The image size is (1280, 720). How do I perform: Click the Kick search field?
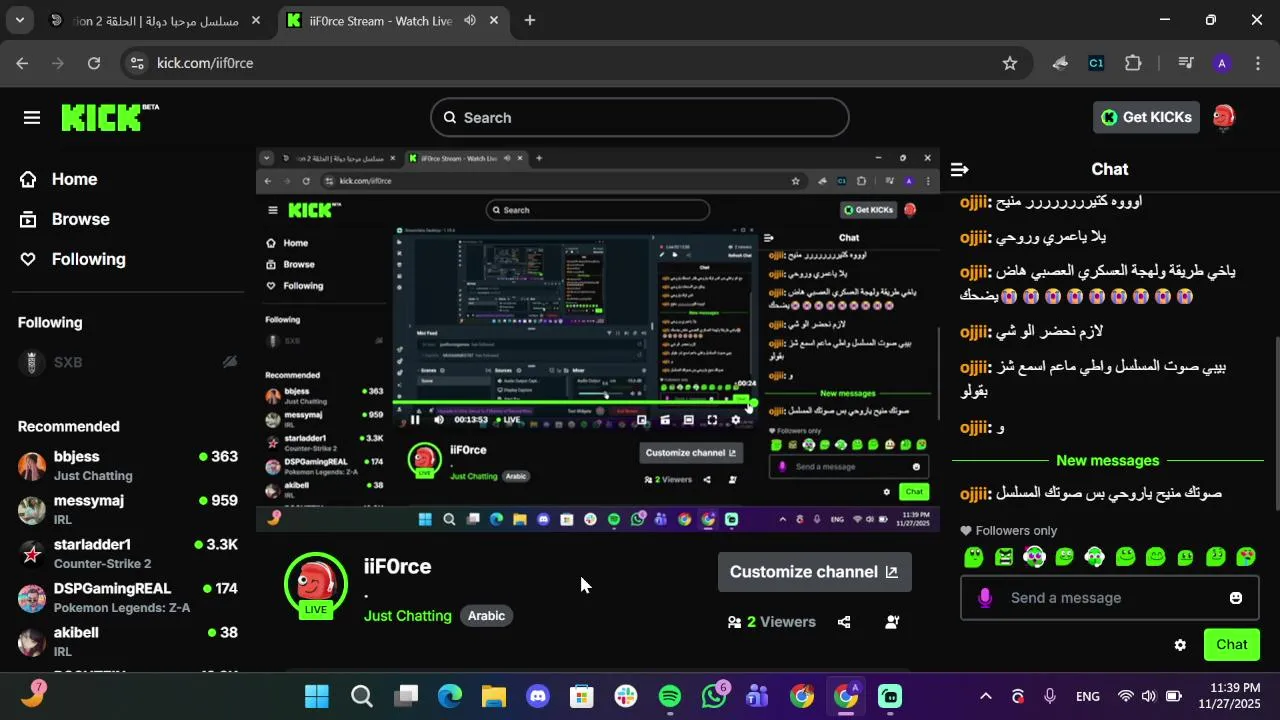[640, 118]
